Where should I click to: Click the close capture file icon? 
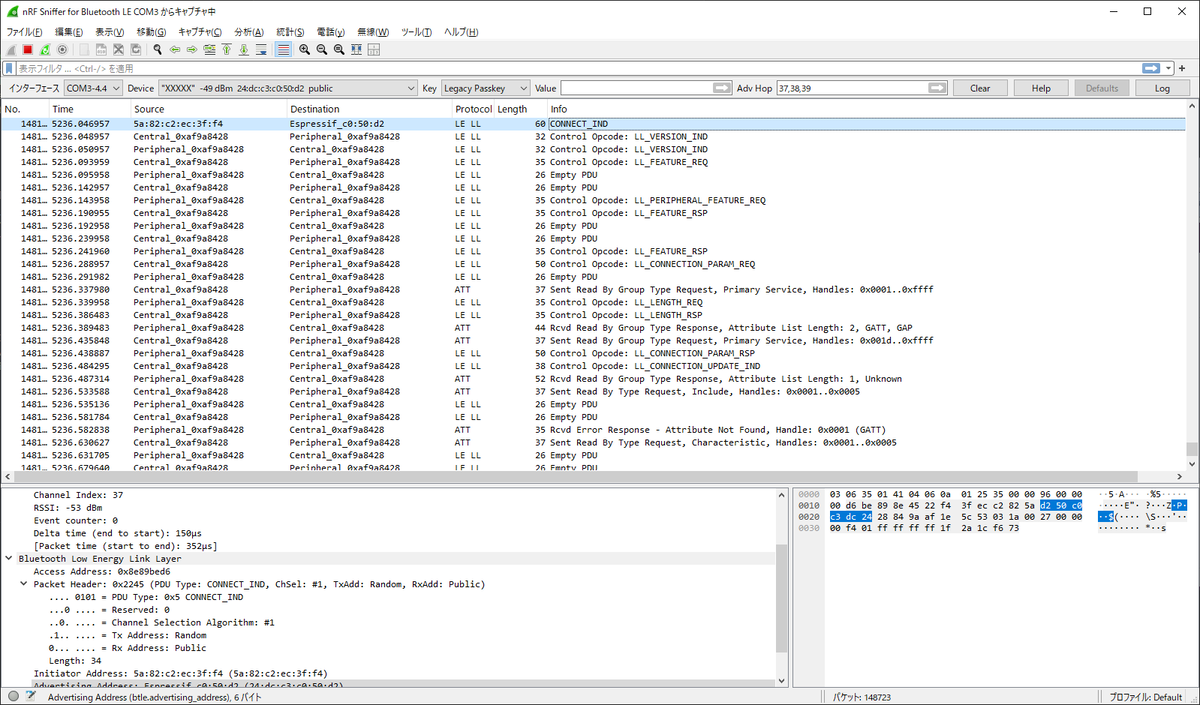(x=119, y=49)
